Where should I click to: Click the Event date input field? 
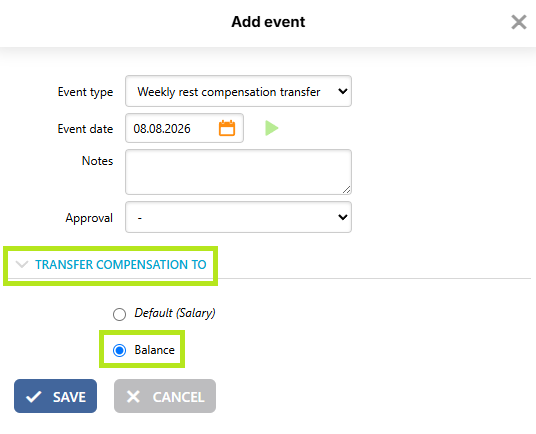(x=171, y=128)
